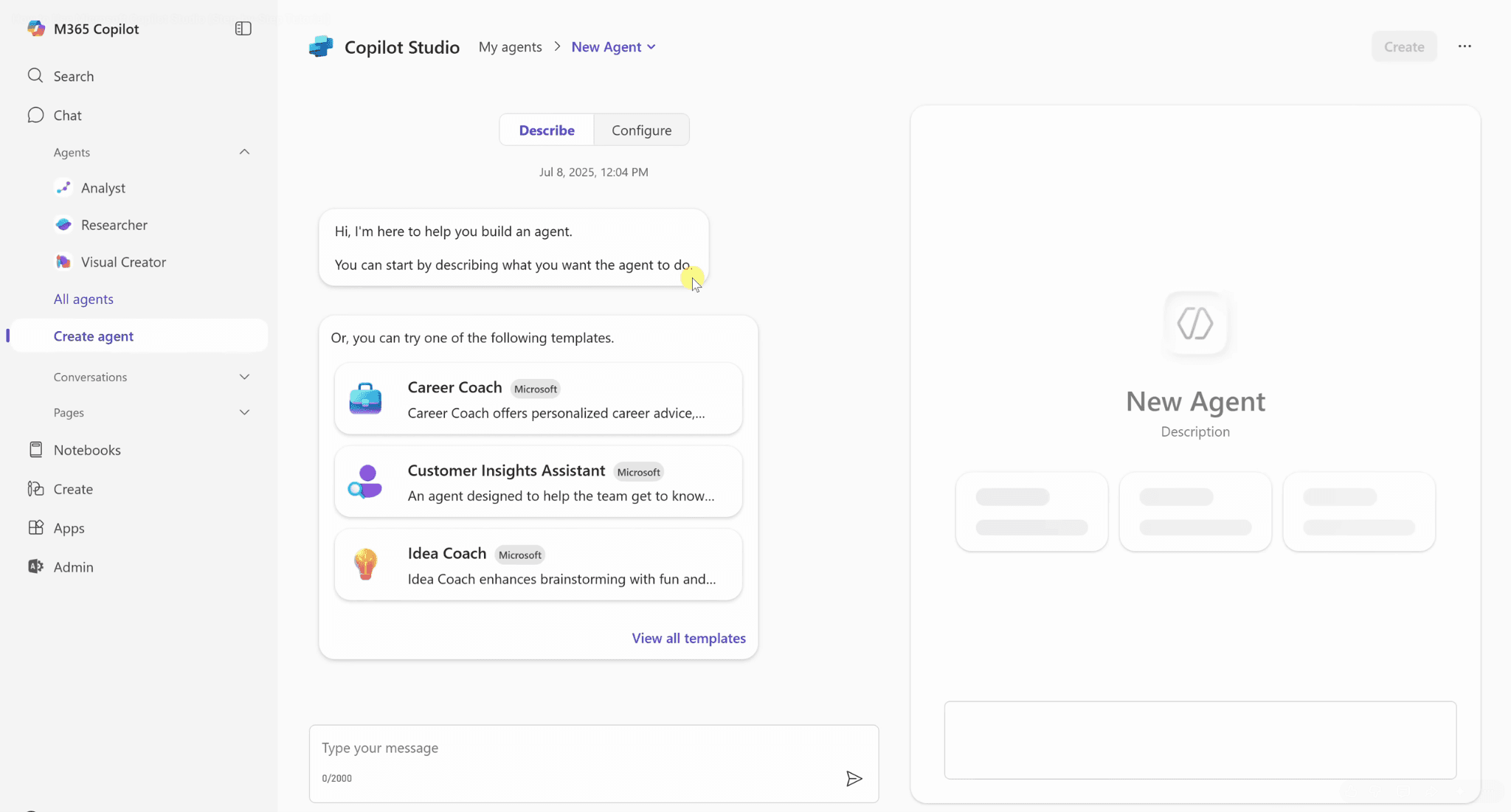Click the Conversations section label
1511x812 pixels.
(x=90, y=377)
